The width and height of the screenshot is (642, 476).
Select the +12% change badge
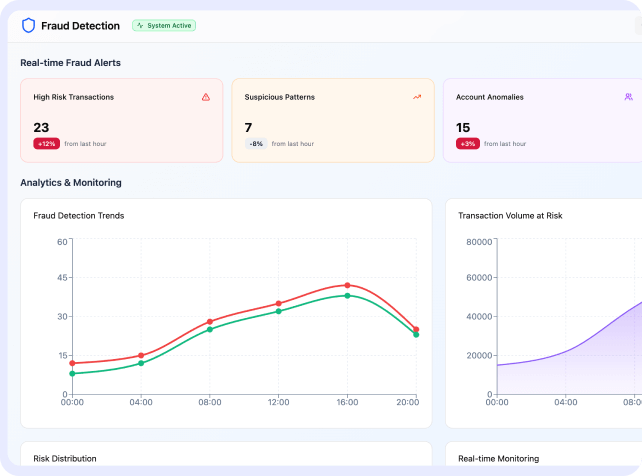tap(46, 144)
